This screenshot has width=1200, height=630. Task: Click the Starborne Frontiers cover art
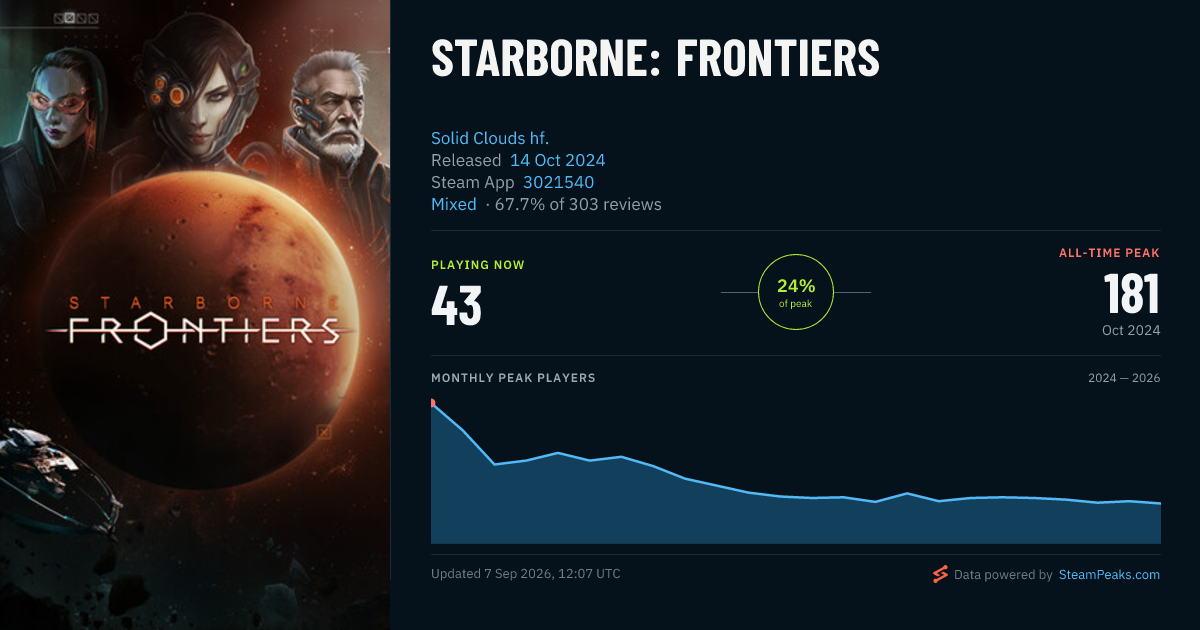[195, 315]
